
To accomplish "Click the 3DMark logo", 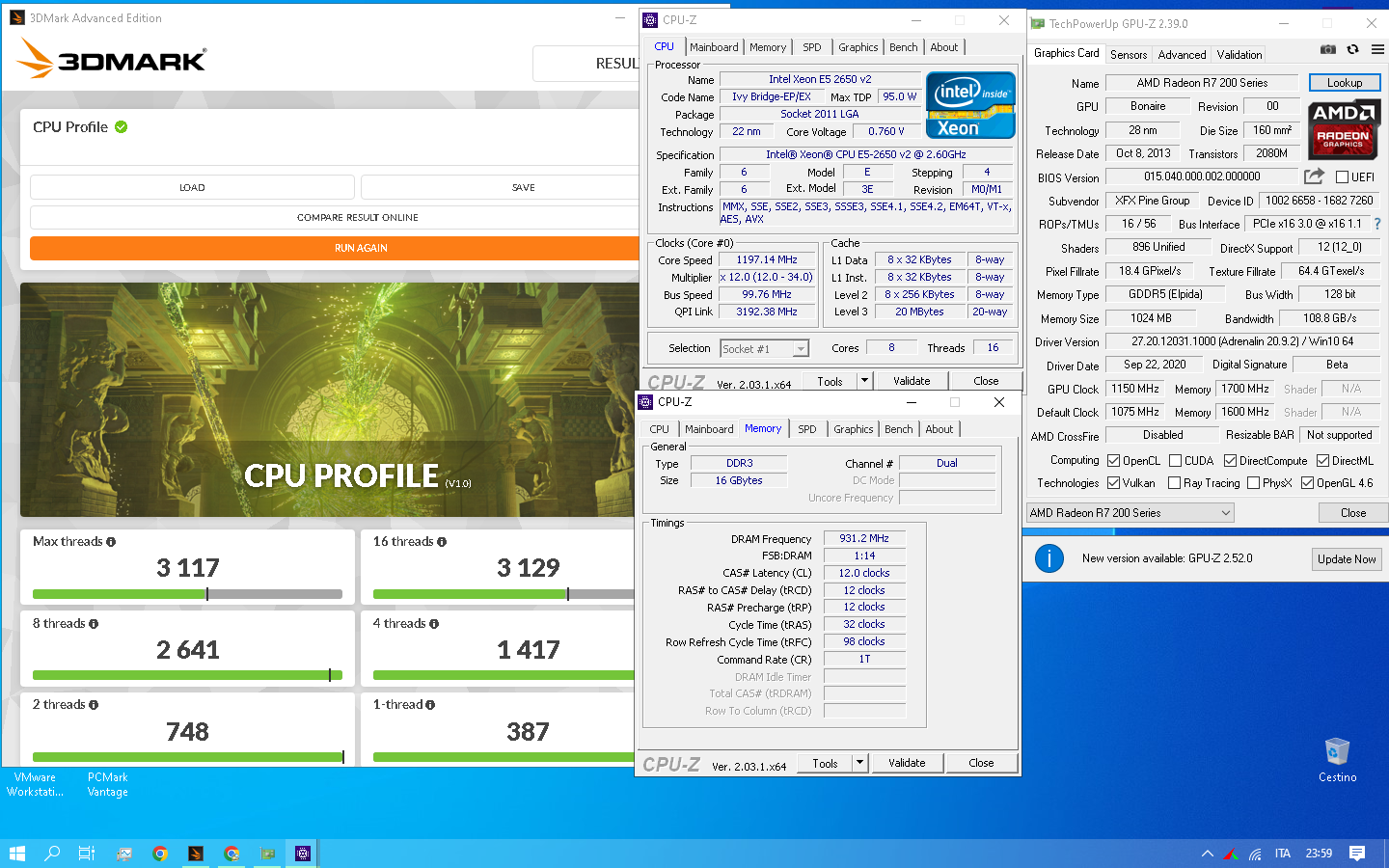I will point(111,59).
